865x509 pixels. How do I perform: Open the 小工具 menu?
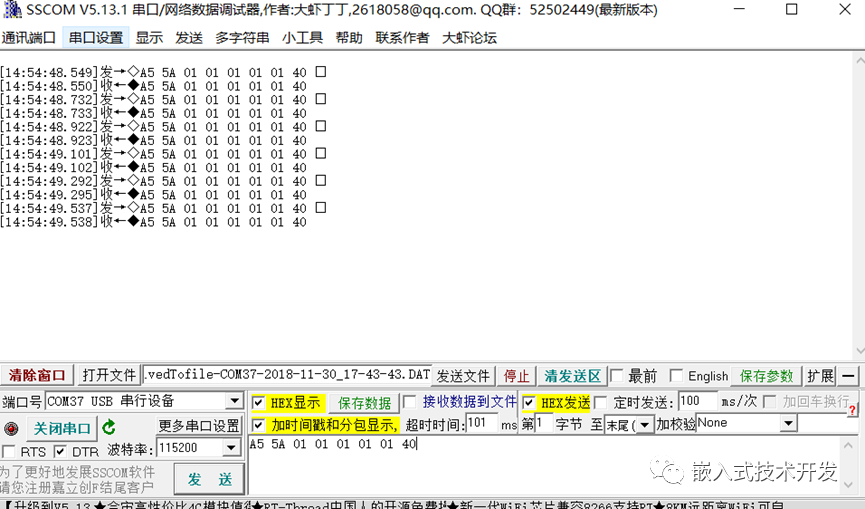pos(302,37)
